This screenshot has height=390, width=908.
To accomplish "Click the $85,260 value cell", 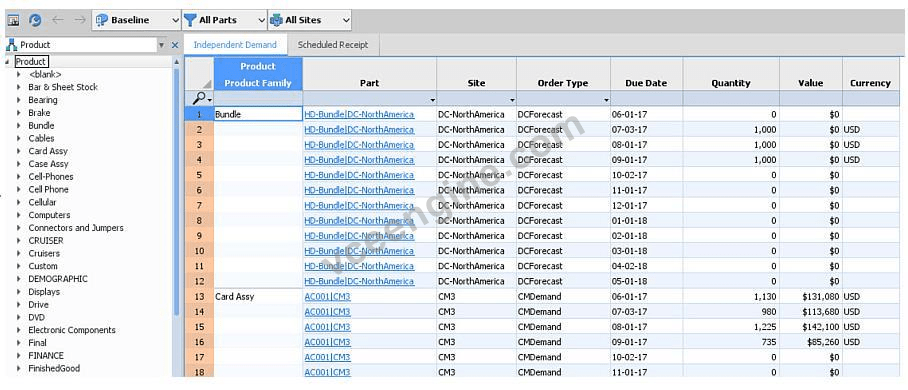I will [811, 342].
